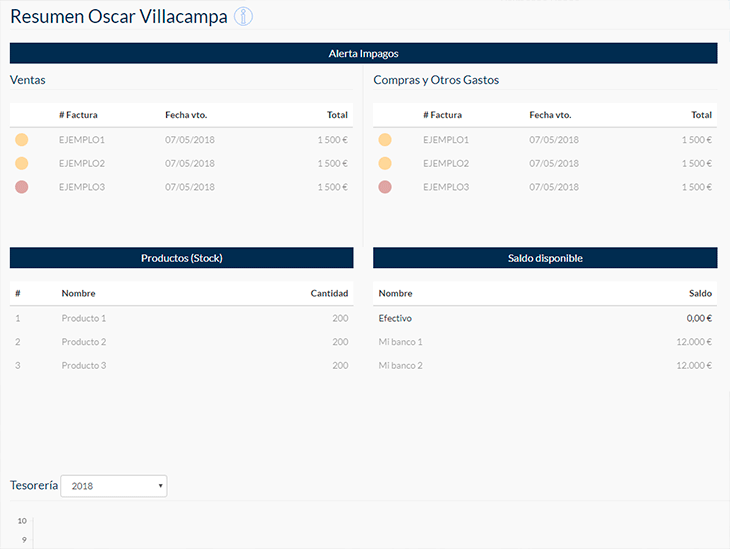Click the info icon beside Resumen Oscar Villacampa
730x549 pixels.
(243, 17)
